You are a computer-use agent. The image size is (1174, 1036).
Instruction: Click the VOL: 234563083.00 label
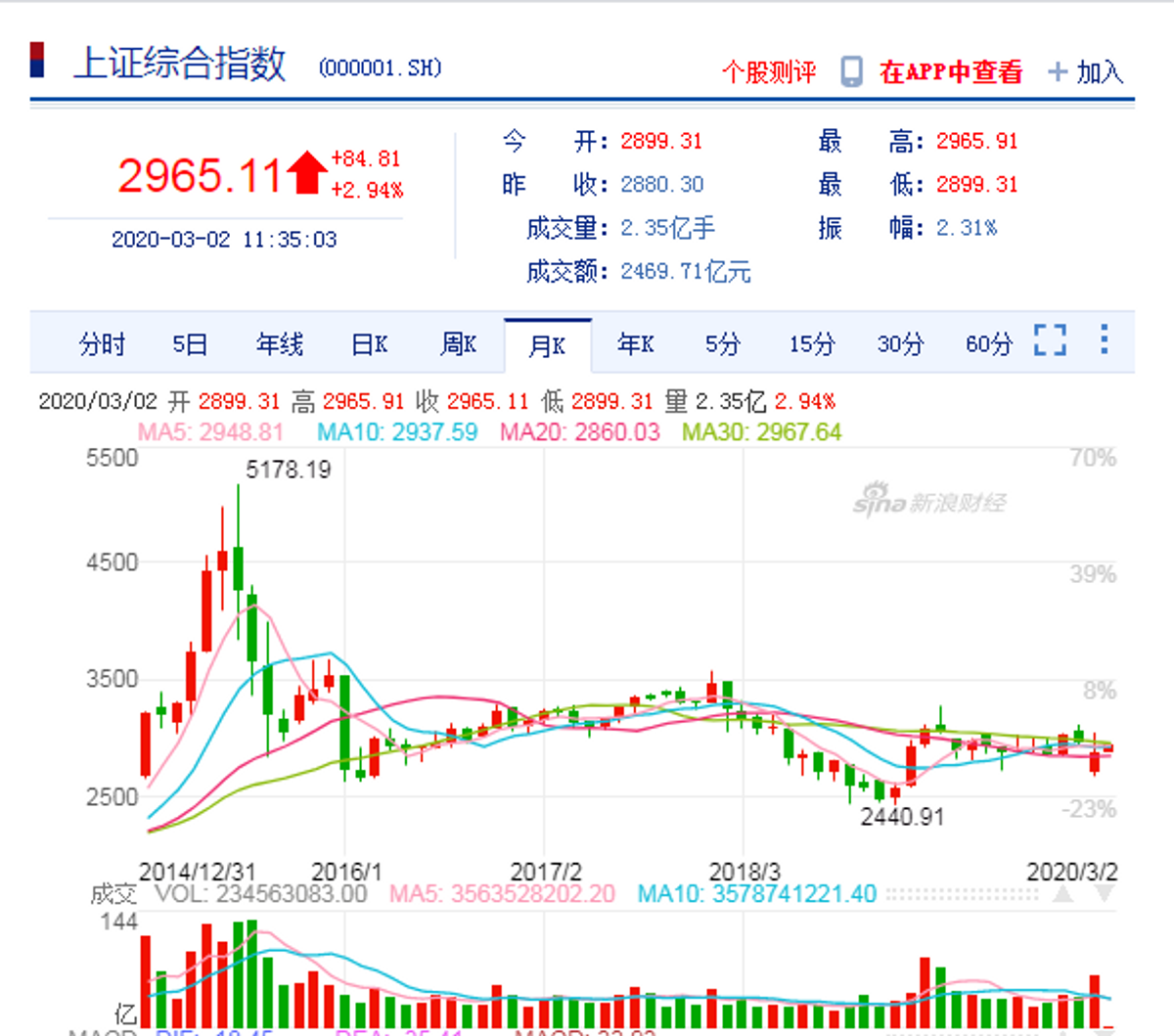260,894
